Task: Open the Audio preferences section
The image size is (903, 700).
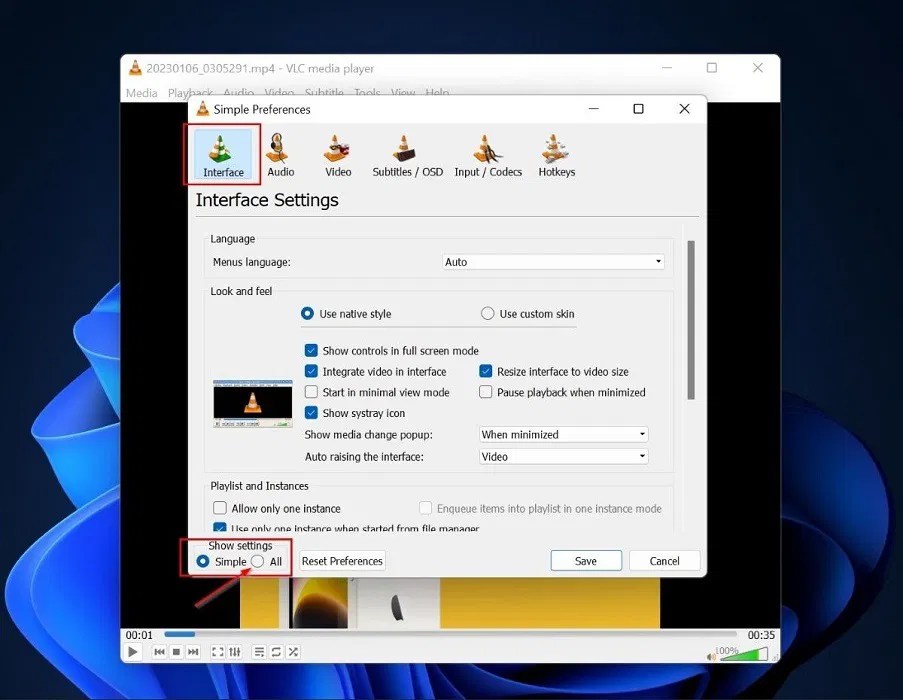Action: 280,155
